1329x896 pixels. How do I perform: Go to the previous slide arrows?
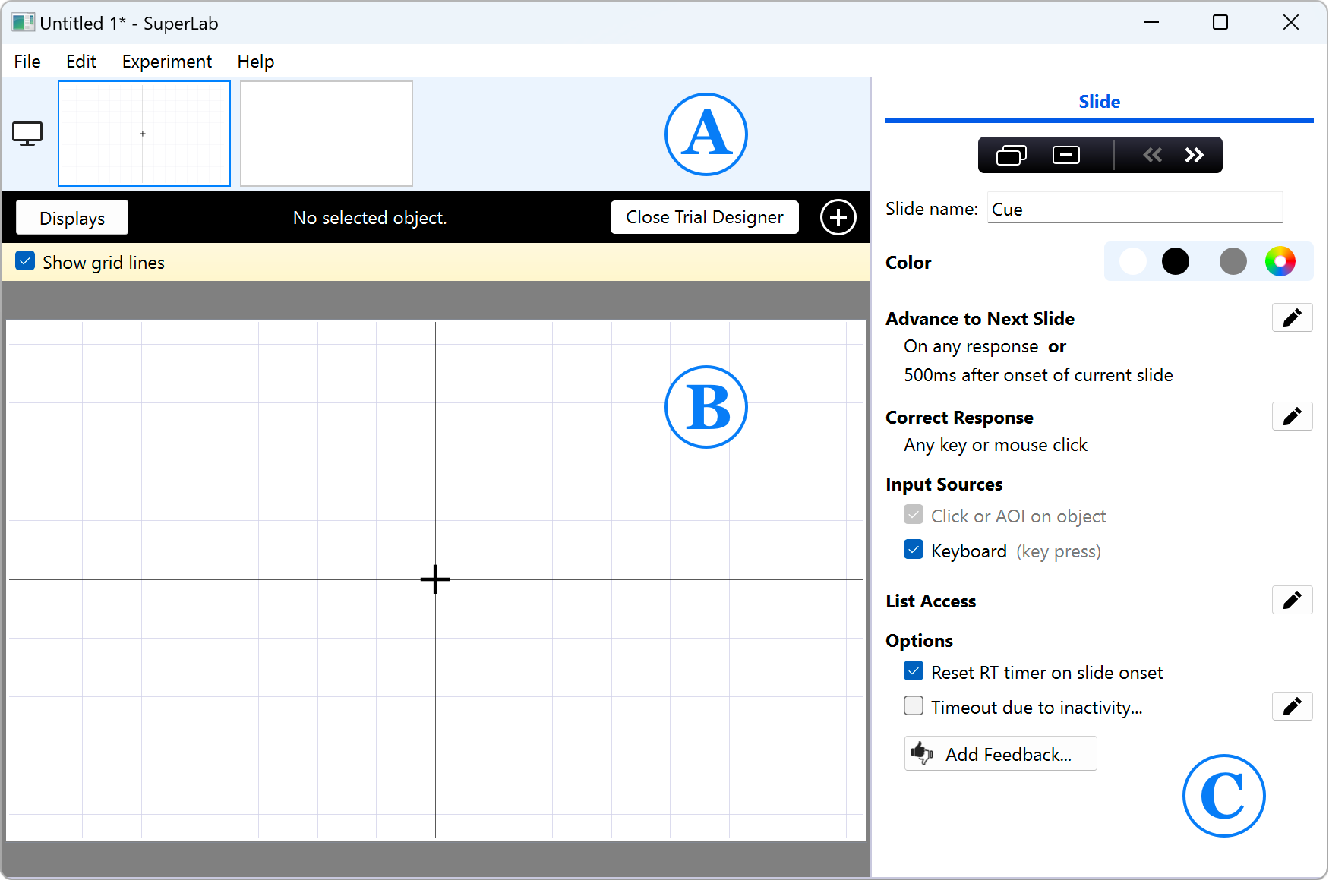[1152, 155]
